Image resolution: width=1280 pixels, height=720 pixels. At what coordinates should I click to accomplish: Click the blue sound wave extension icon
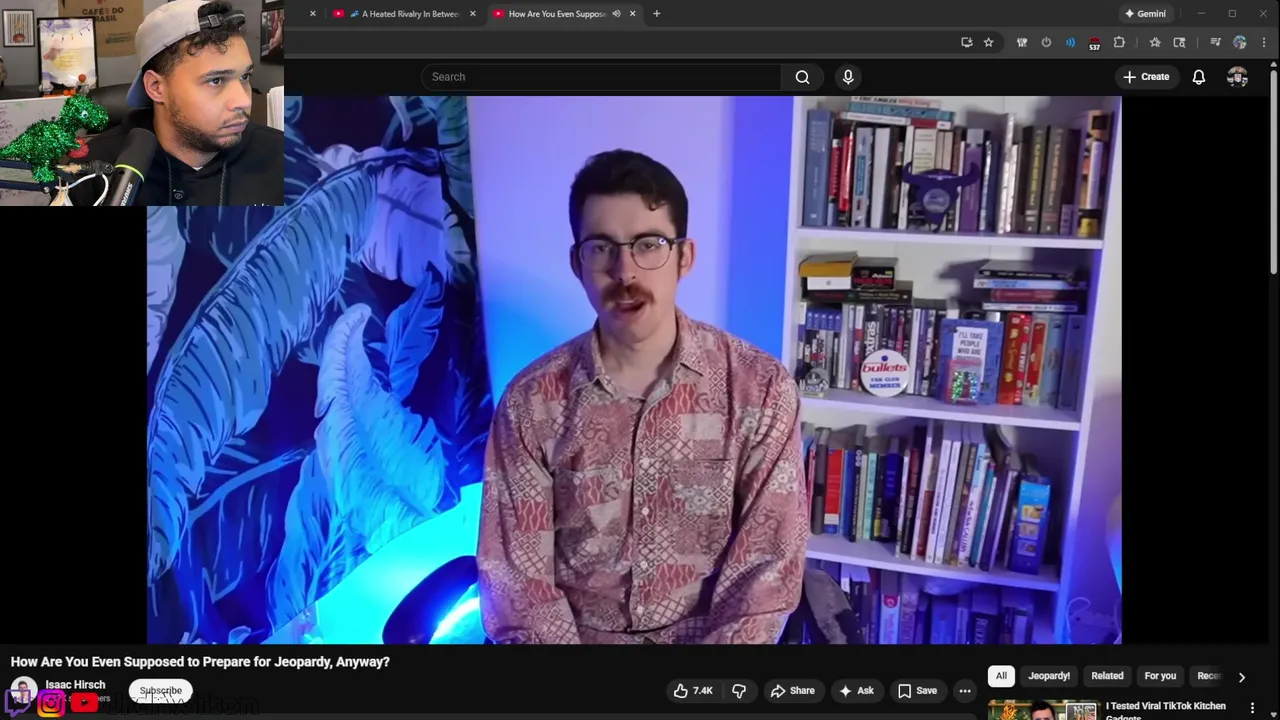[x=1070, y=43]
